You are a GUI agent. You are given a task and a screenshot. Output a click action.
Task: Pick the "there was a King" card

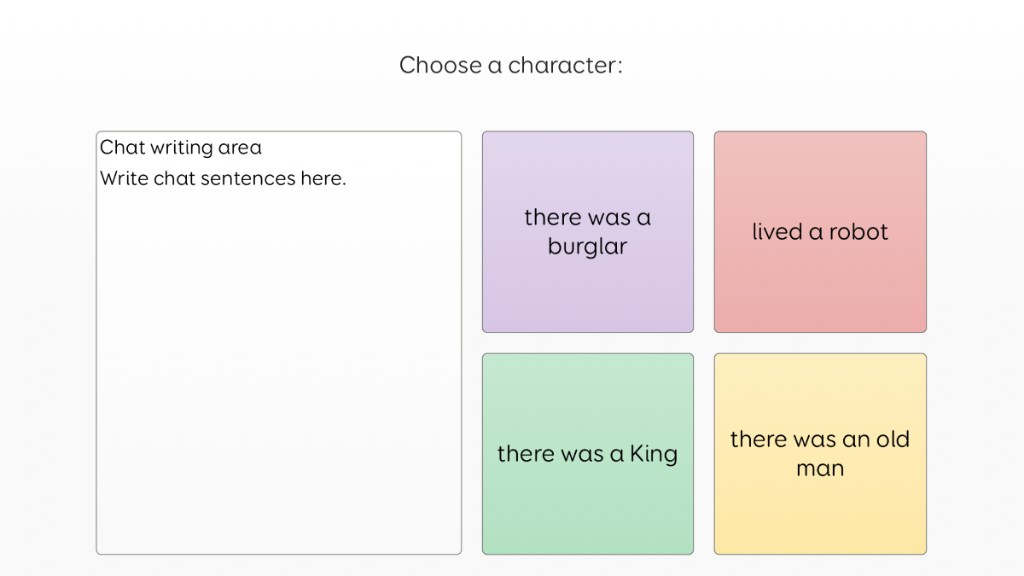[587, 454]
